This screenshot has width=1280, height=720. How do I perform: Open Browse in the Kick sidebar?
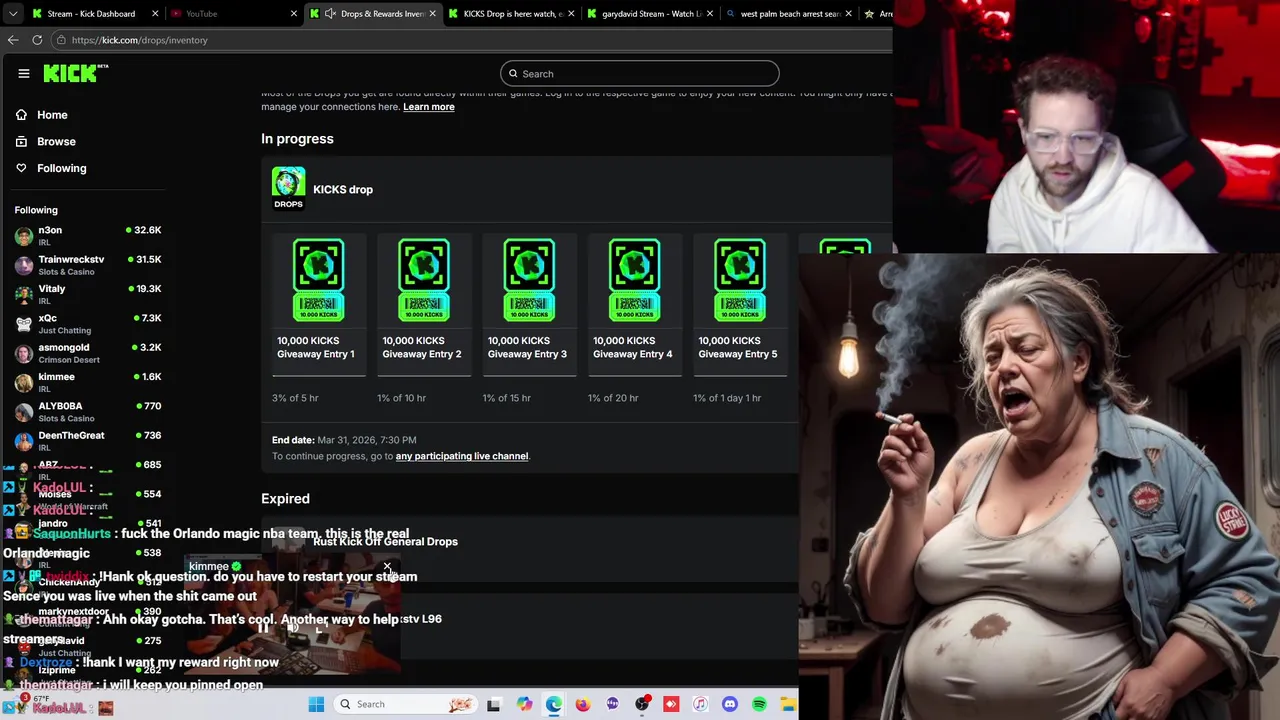click(x=56, y=142)
